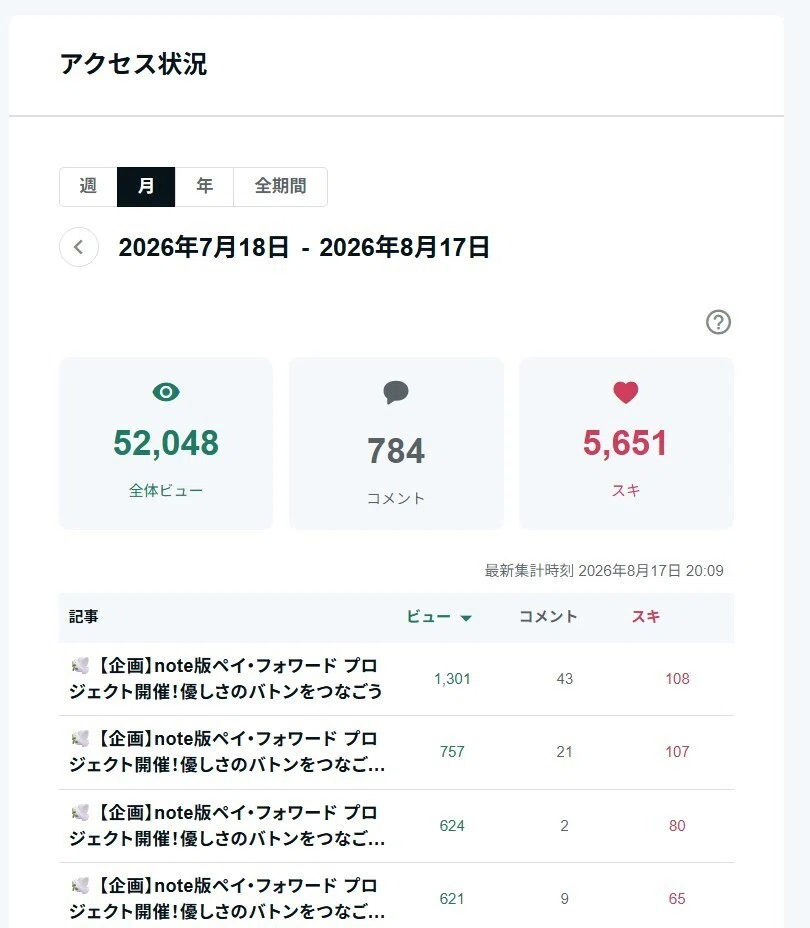Image resolution: width=810 pixels, height=928 pixels.
Task: Click the thumbnail icon of the 624-view article
Action: 80,813
